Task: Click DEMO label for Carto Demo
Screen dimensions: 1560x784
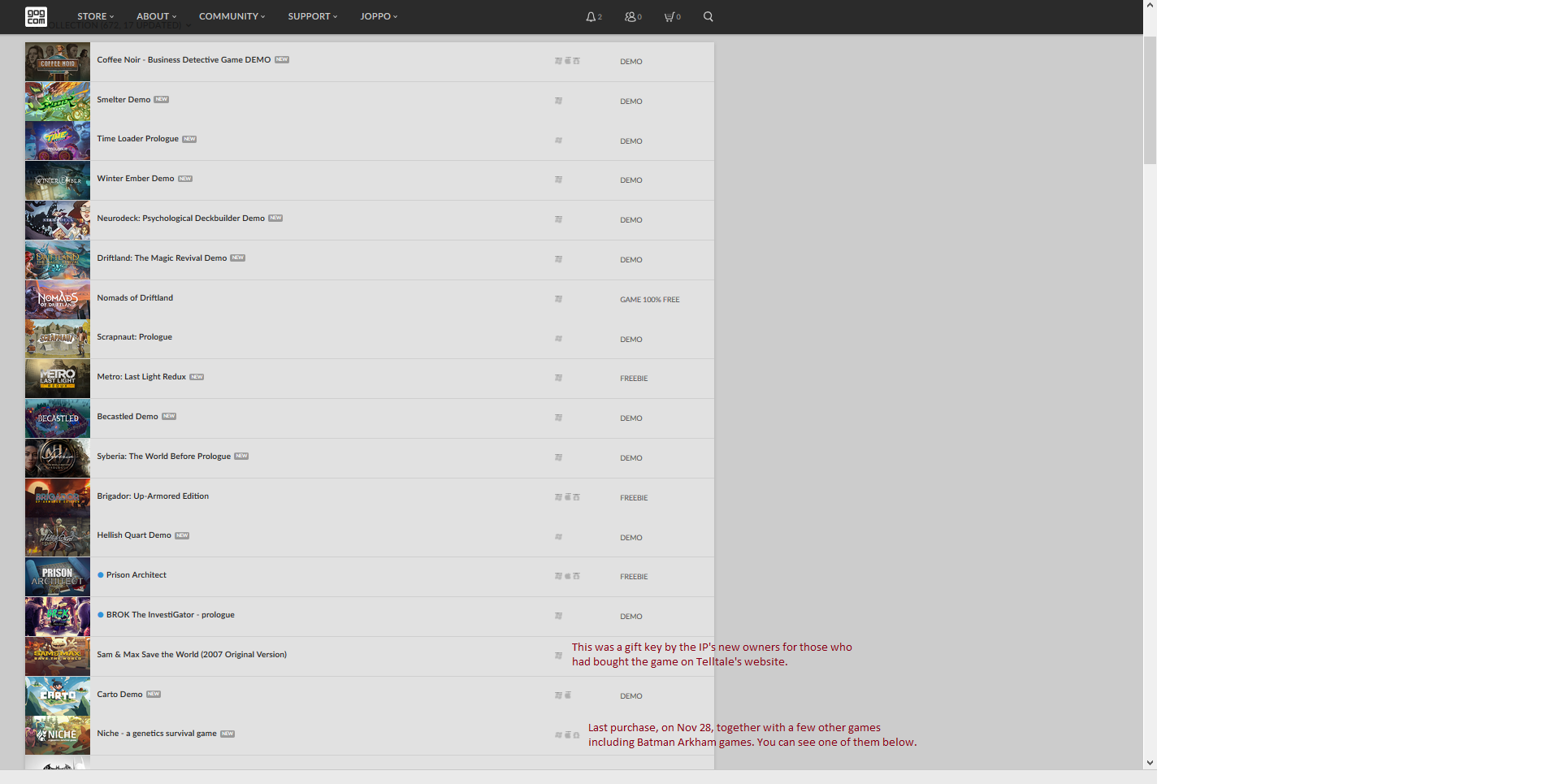Action: (x=631, y=696)
